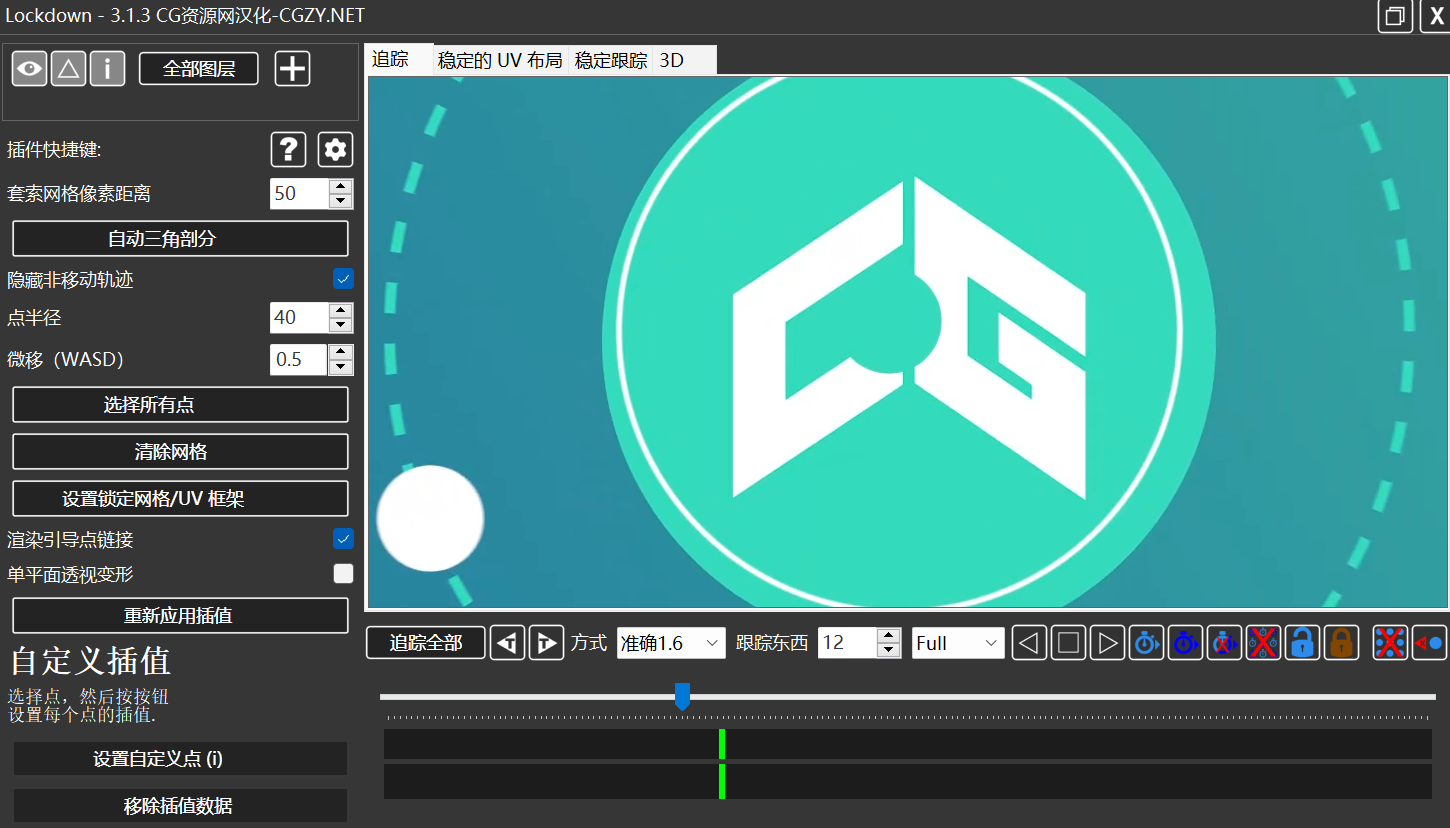Click the plus icon to add layer
The width and height of the screenshot is (1450, 828).
pyautogui.click(x=292, y=68)
